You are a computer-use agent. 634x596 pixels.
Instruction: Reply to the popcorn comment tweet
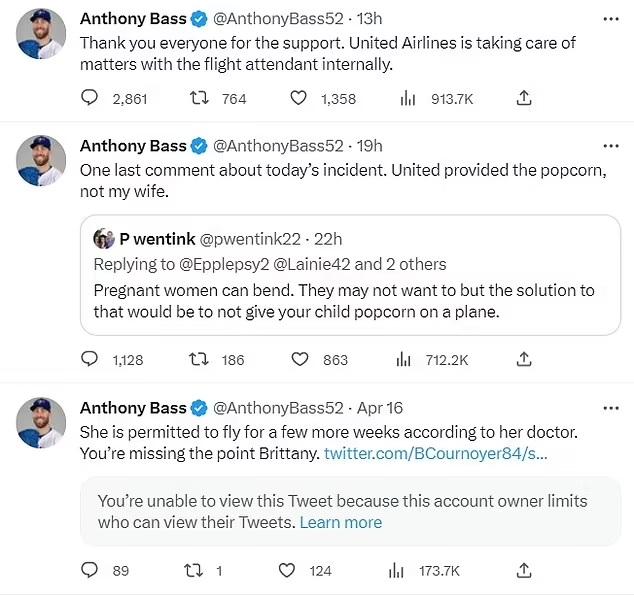(90, 359)
